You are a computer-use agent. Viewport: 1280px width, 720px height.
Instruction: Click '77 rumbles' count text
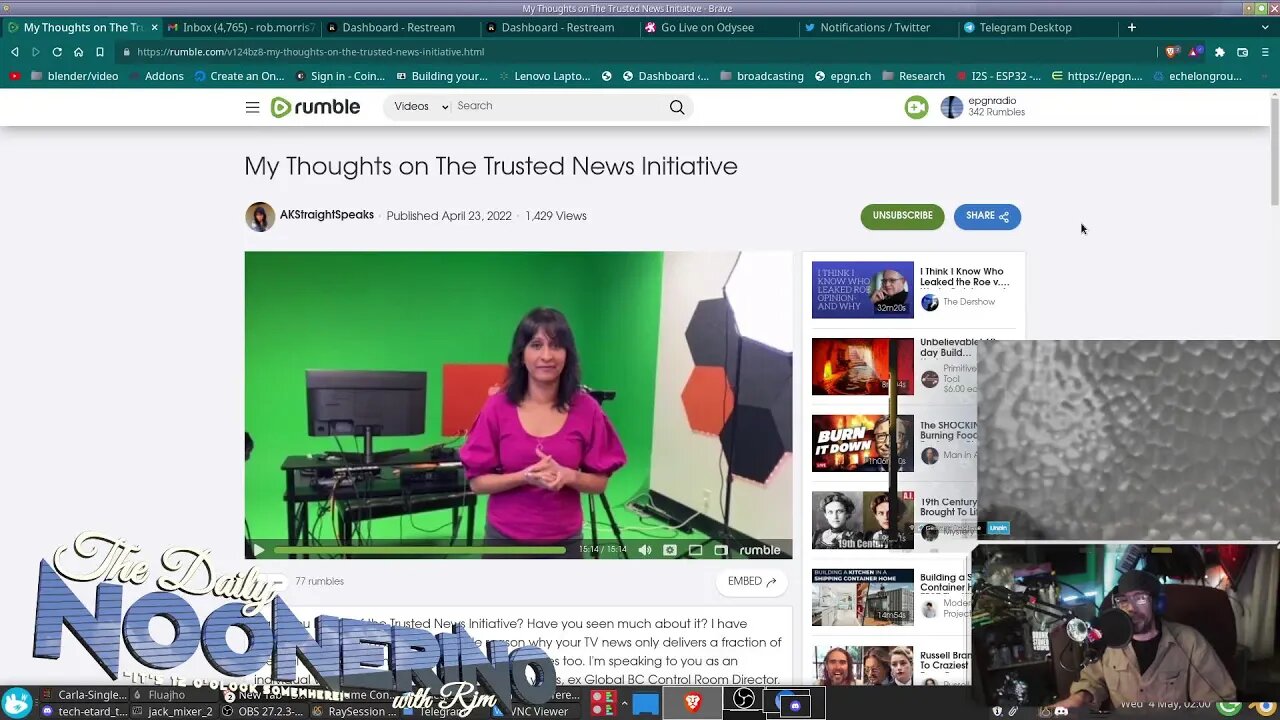(319, 582)
